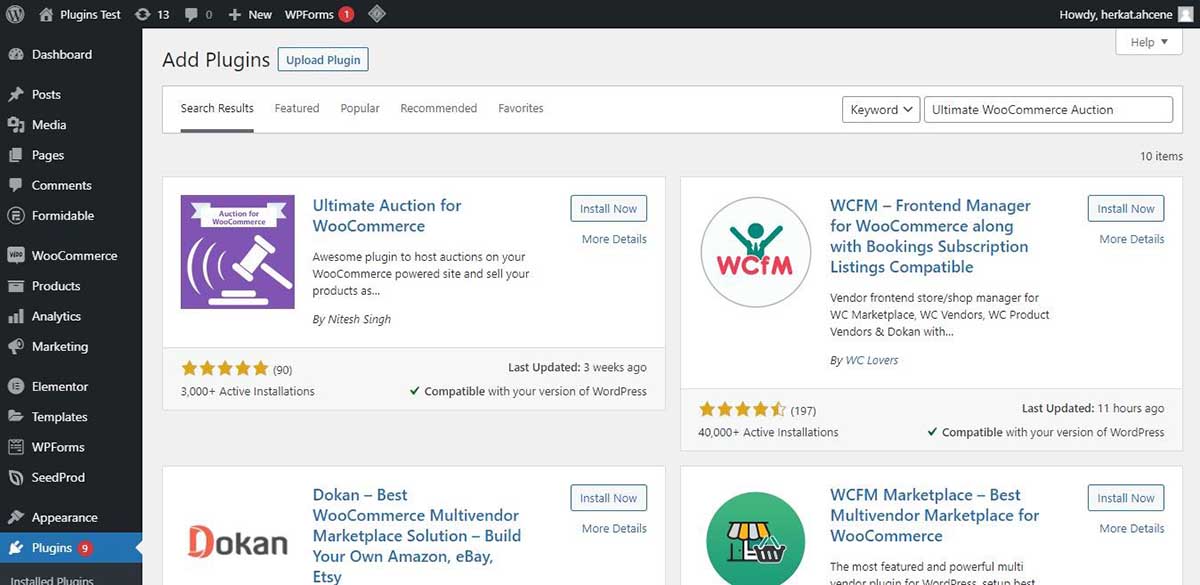Install WCFM Marketplace plugin now
Screen dimensions: 1200x585
click(x=1126, y=498)
